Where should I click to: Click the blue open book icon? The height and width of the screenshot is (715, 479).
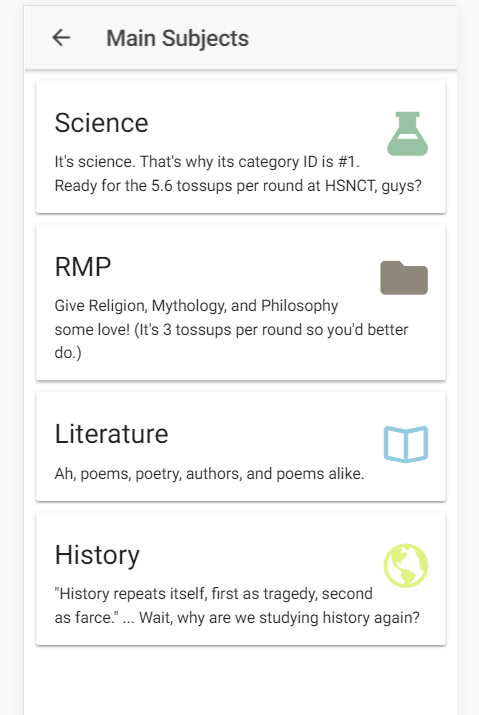[x=406, y=445]
